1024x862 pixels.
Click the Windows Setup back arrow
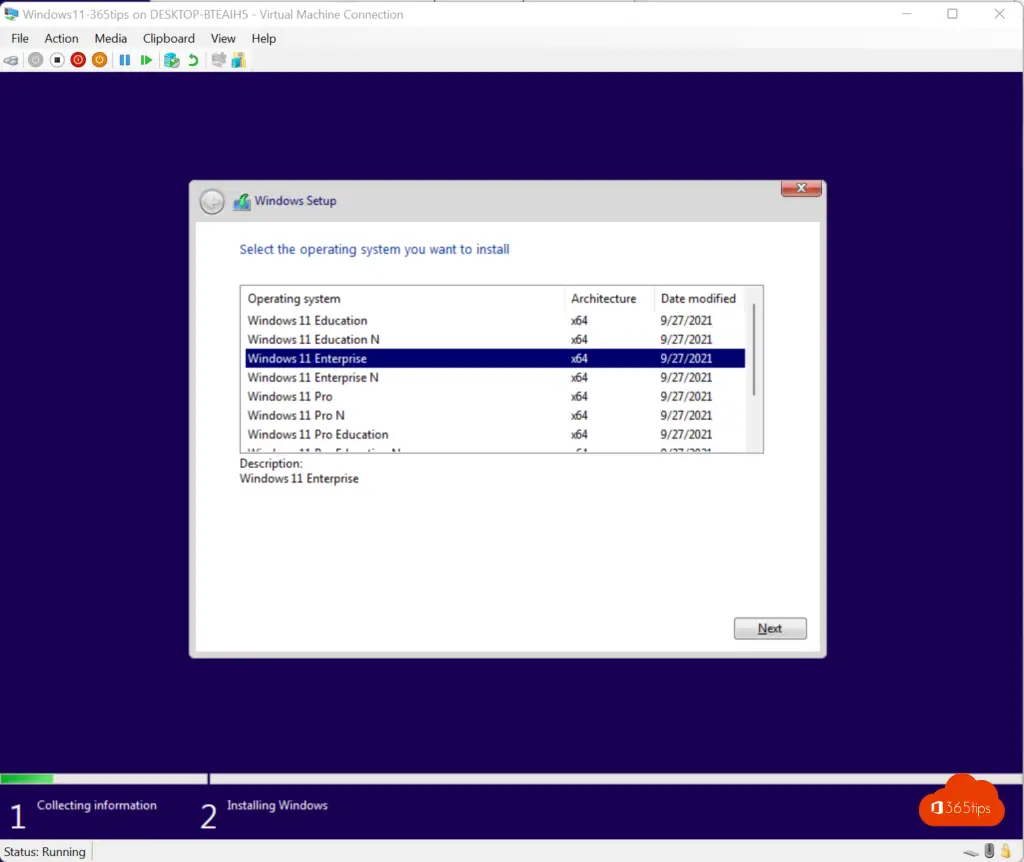click(212, 202)
